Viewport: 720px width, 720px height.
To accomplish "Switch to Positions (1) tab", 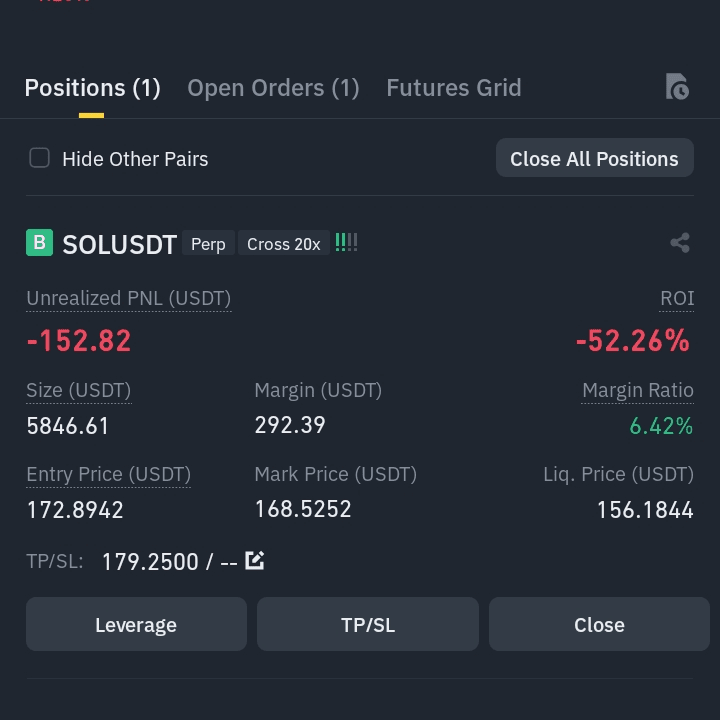I will click(x=92, y=88).
